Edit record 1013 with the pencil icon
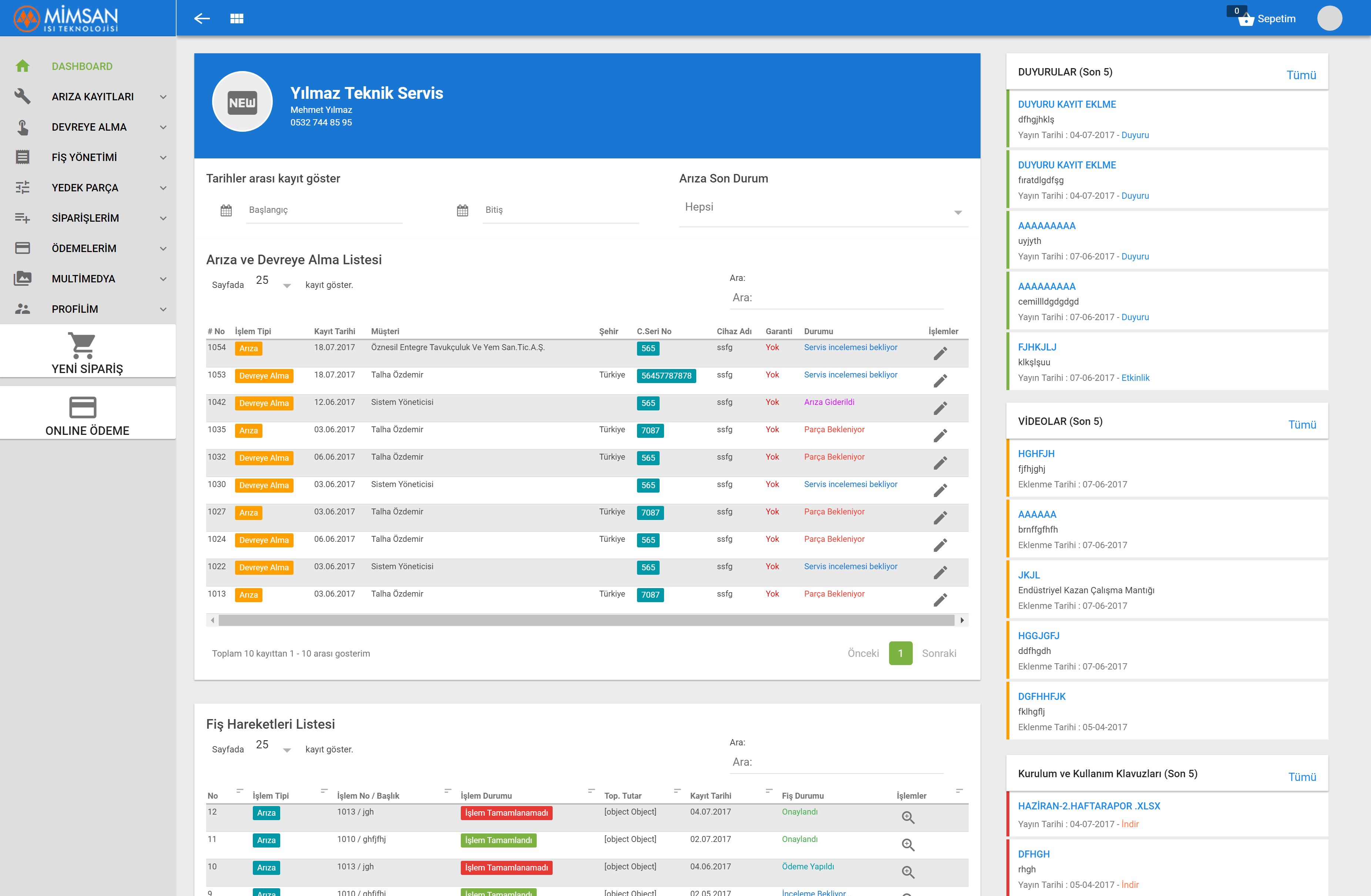 940,600
